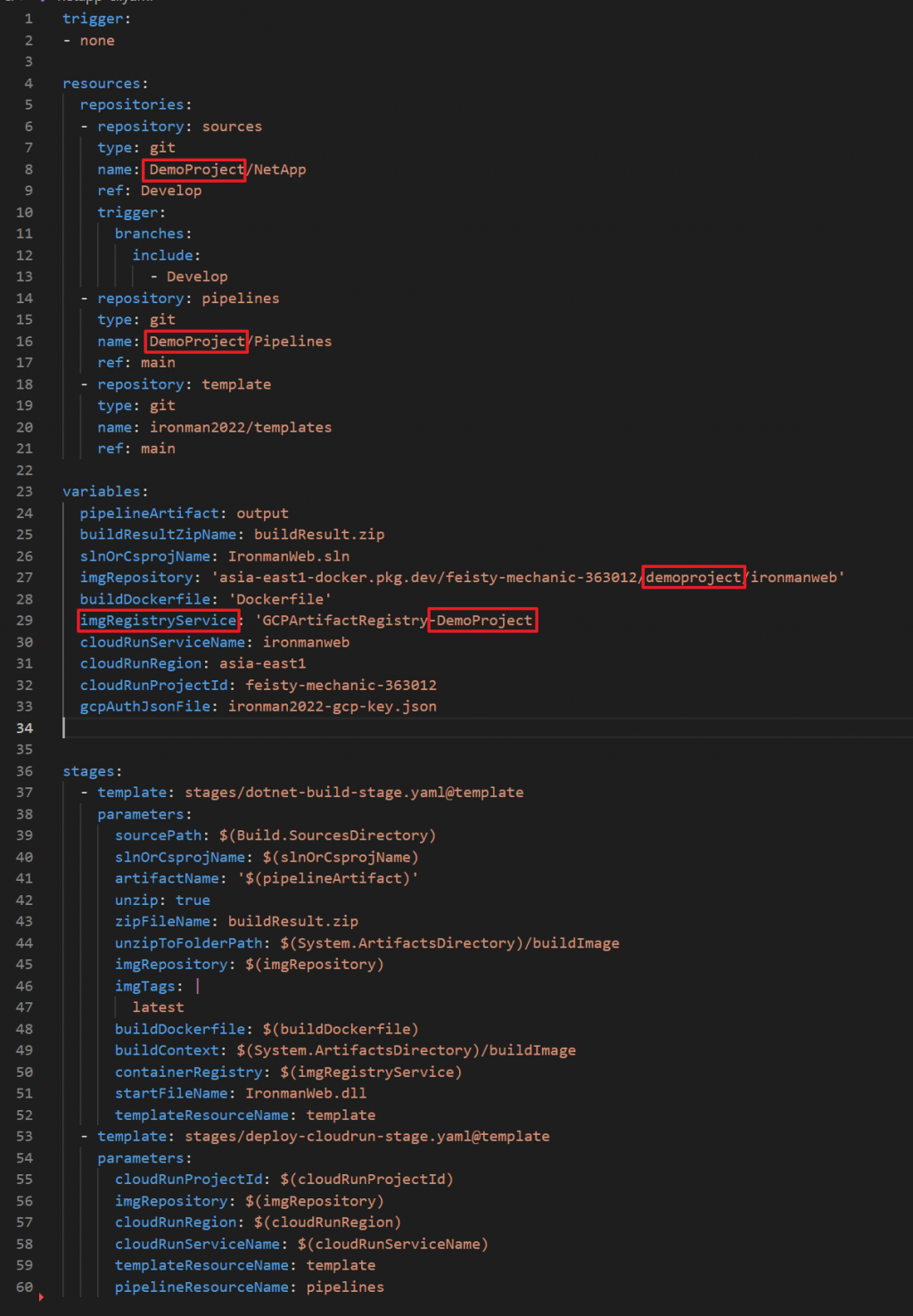Image resolution: width=913 pixels, height=1316 pixels.
Task: Click 'main' ref value on line 21
Action: pos(158,449)
